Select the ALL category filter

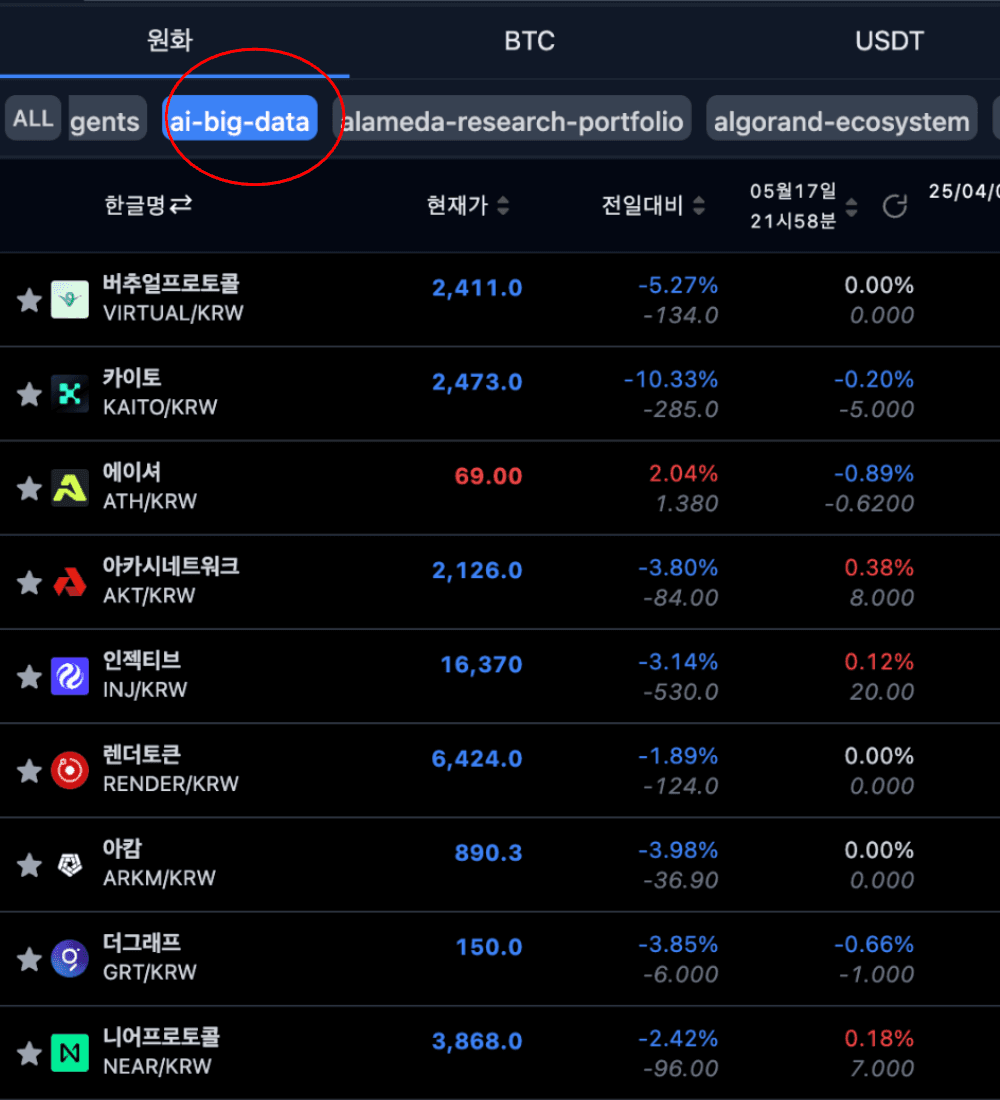click(x=33, y=119)
